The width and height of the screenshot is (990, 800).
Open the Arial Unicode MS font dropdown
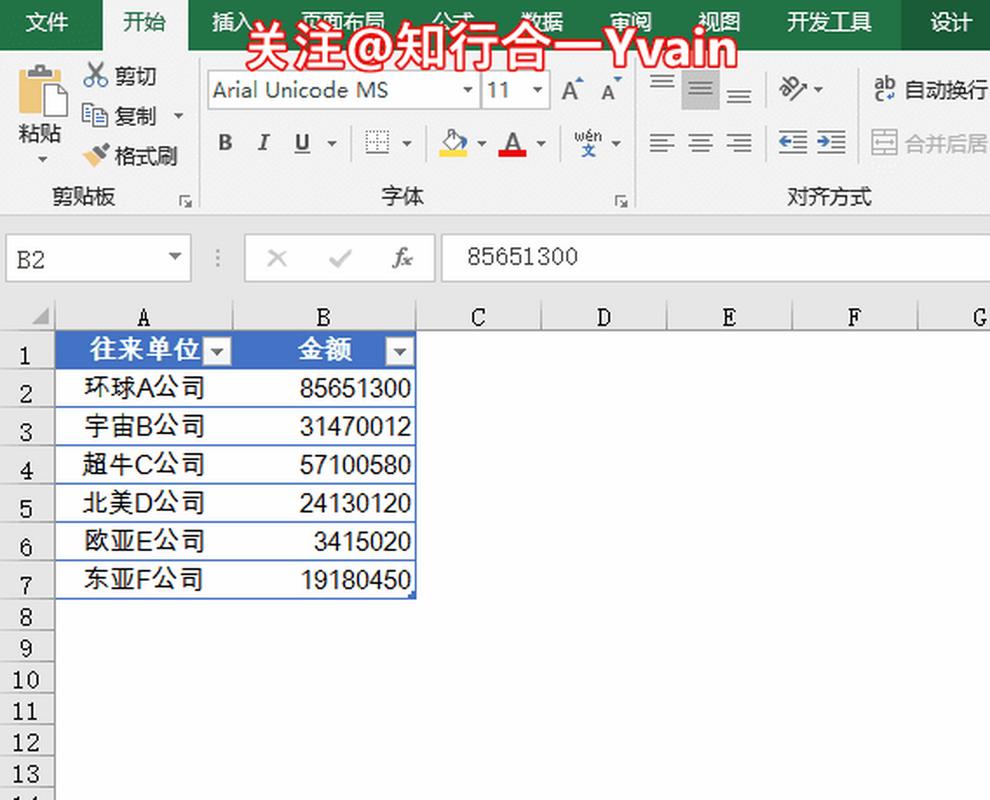pos(468,90)
